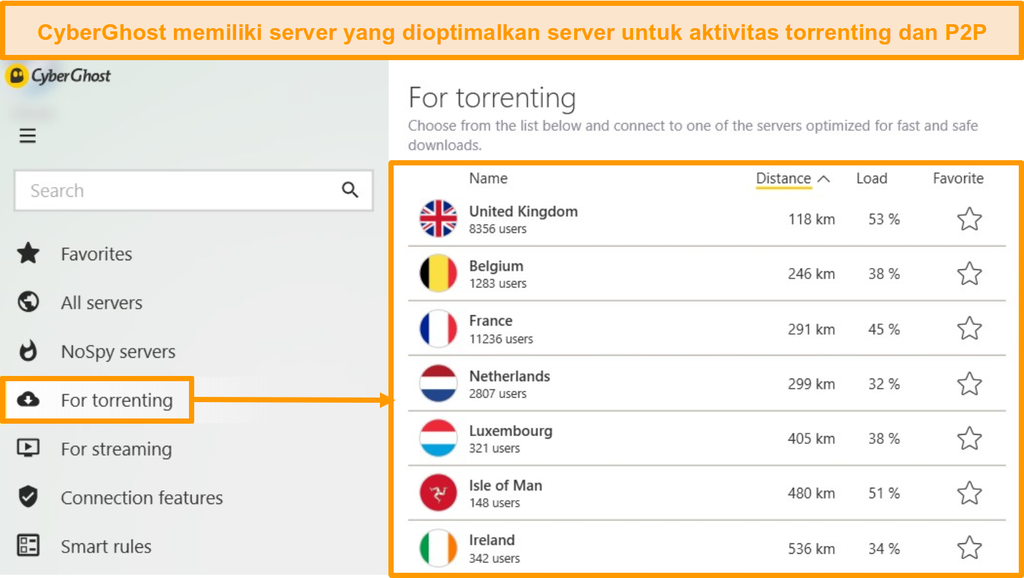Click the 53 % load value

point(884,219)
